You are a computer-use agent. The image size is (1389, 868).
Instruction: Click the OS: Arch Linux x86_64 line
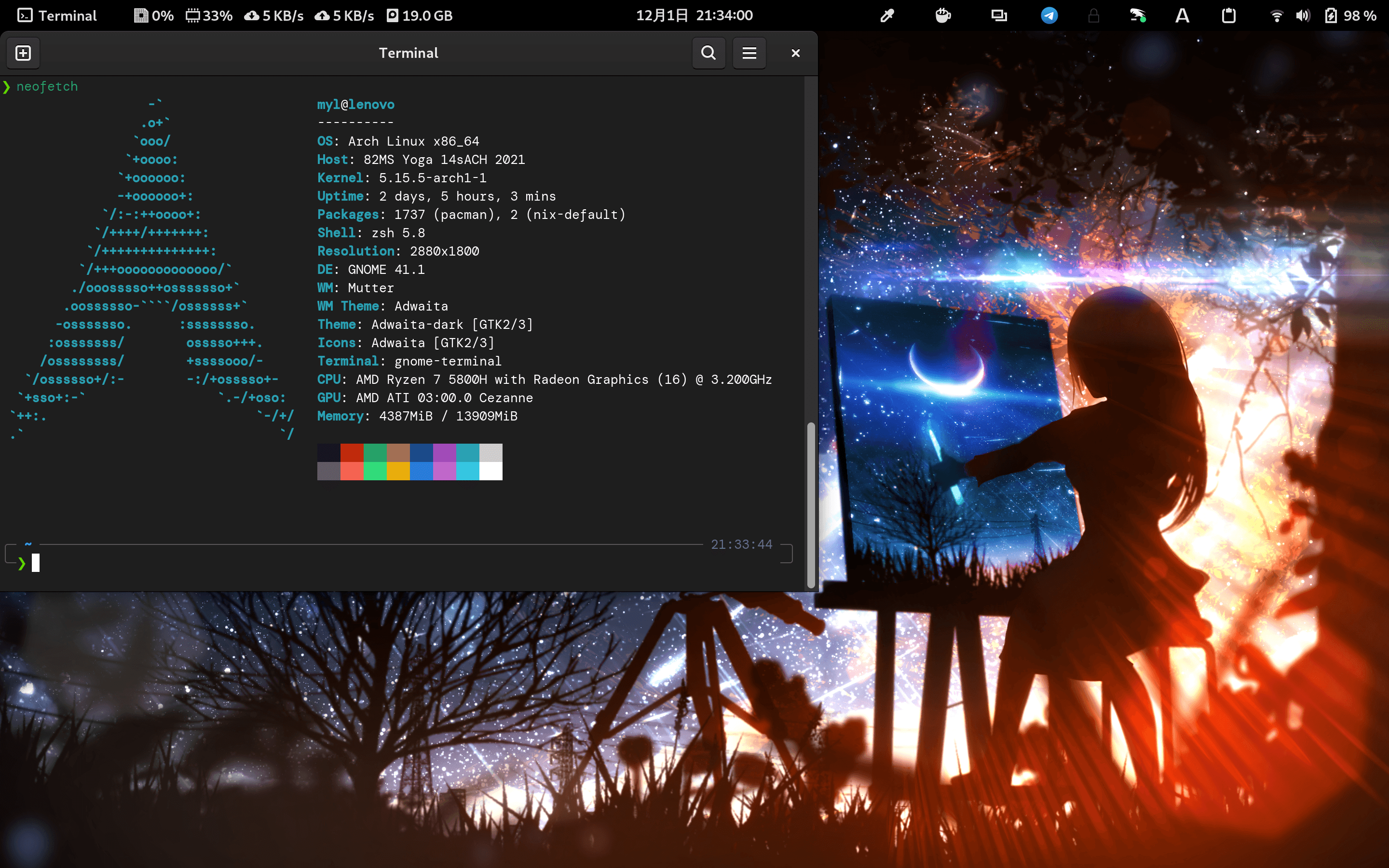tap(398, 141)
